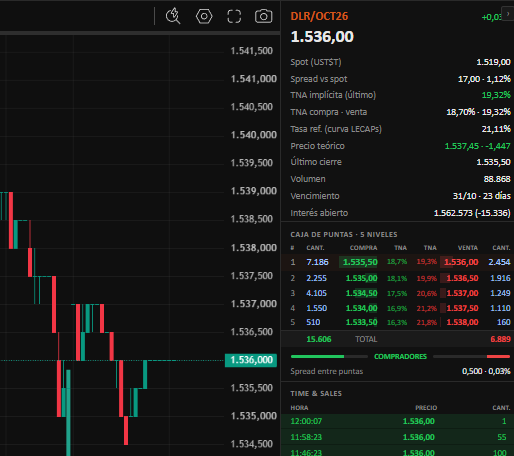
Task: Collapse the side panel with chevron
Action: pos(508,14)
